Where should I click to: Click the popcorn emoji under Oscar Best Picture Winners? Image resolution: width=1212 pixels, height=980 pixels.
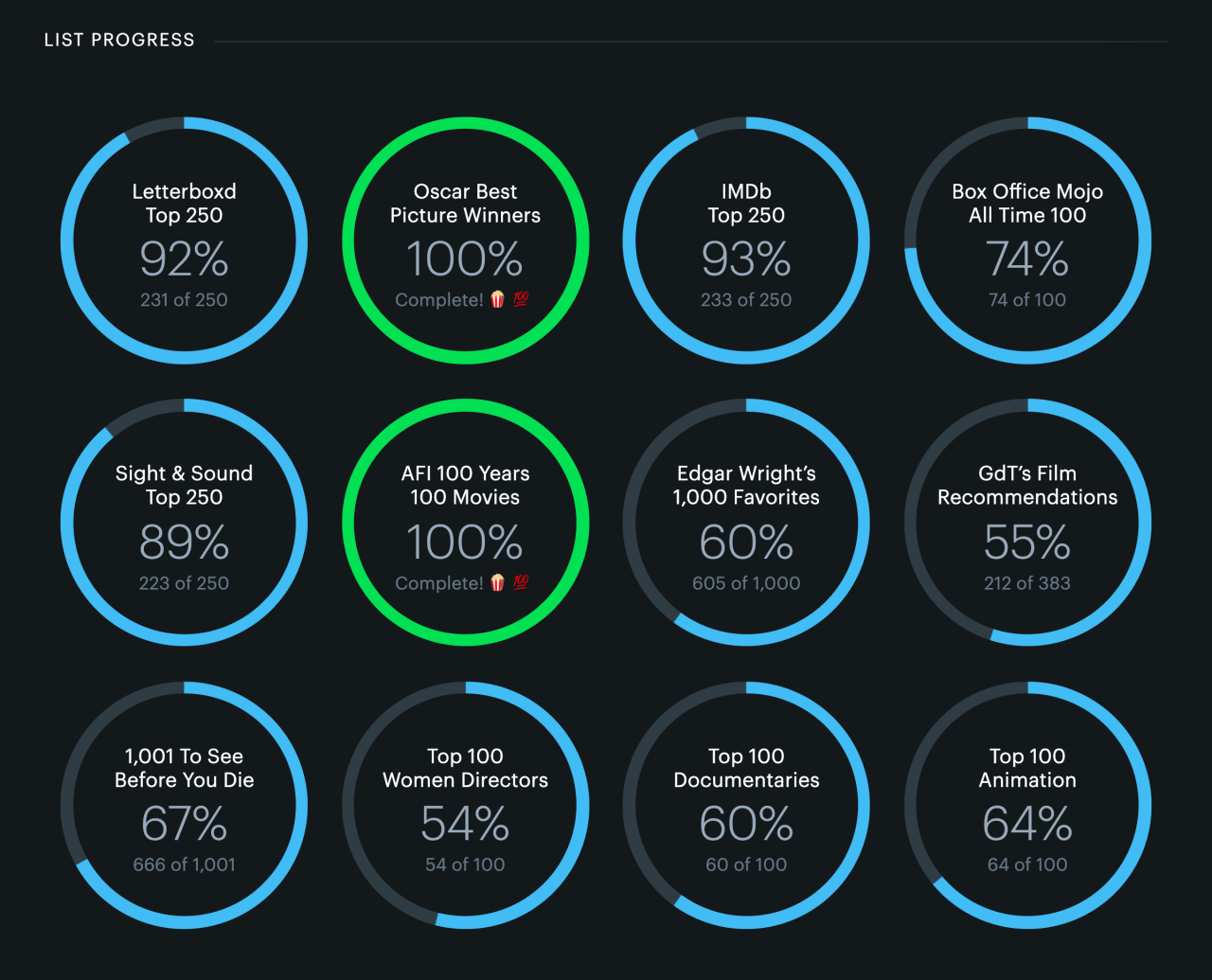click(x=497, y=299)
